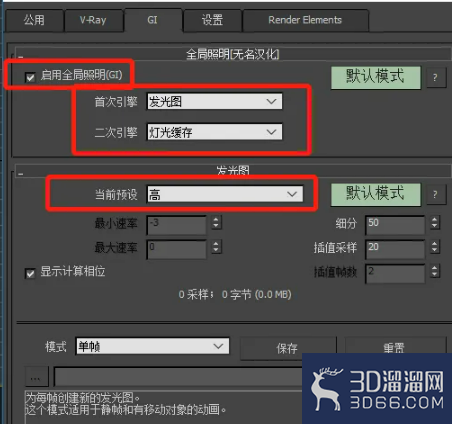452x424 pixels.
Task: Click the irradiance map file path field
Action: click(x=178, y=377)
